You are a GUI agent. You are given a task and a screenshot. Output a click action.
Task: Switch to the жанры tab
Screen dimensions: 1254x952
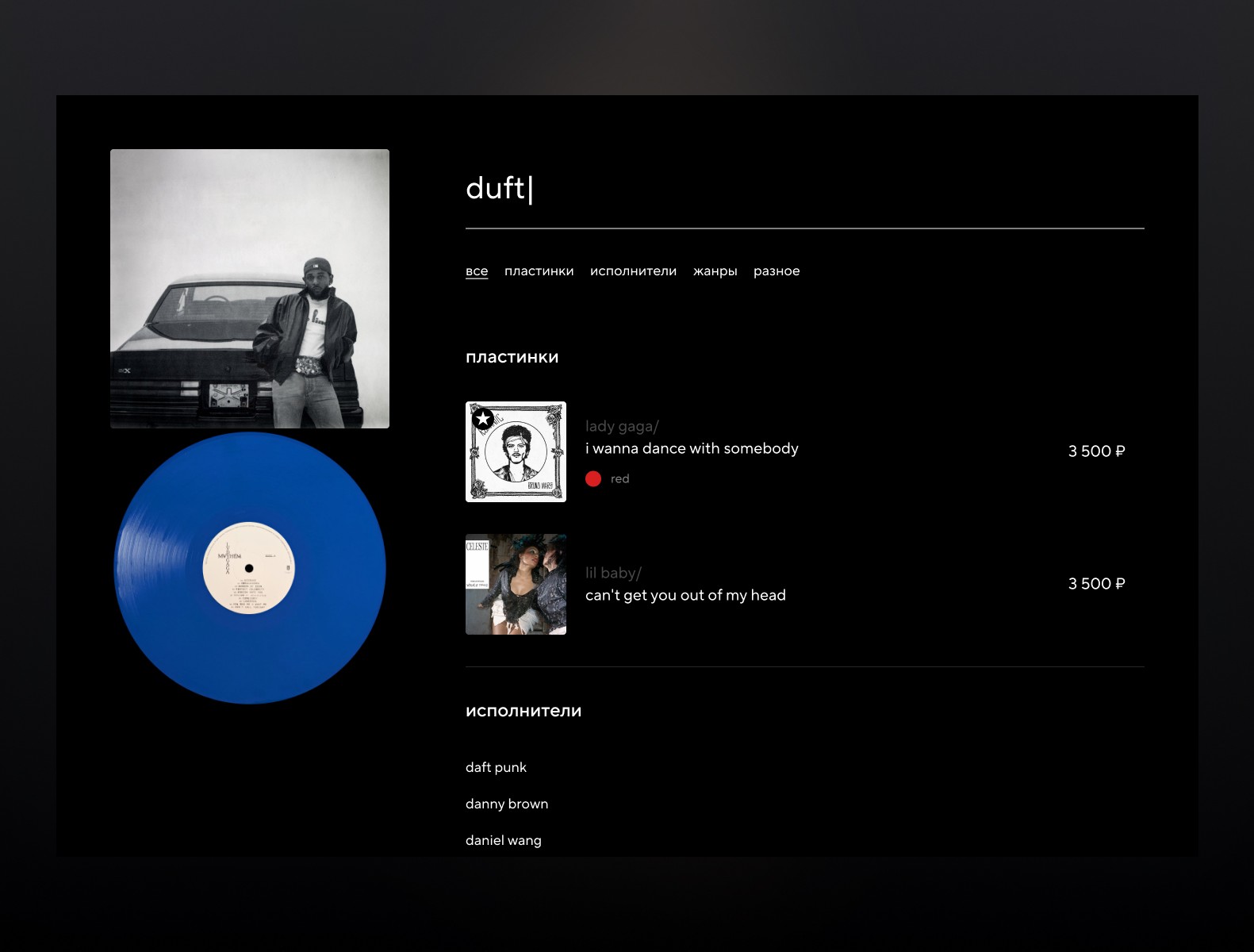(x=715, y=271)
